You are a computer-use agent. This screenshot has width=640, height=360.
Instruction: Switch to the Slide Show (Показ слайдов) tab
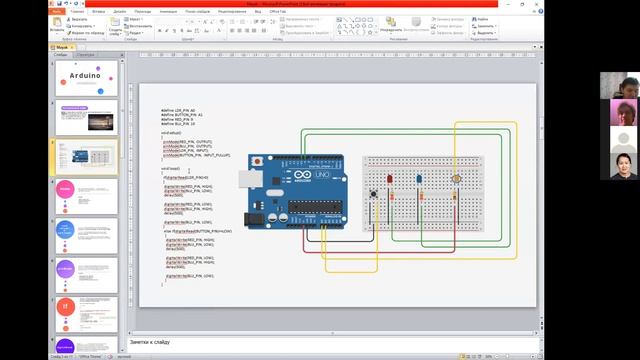198,11
